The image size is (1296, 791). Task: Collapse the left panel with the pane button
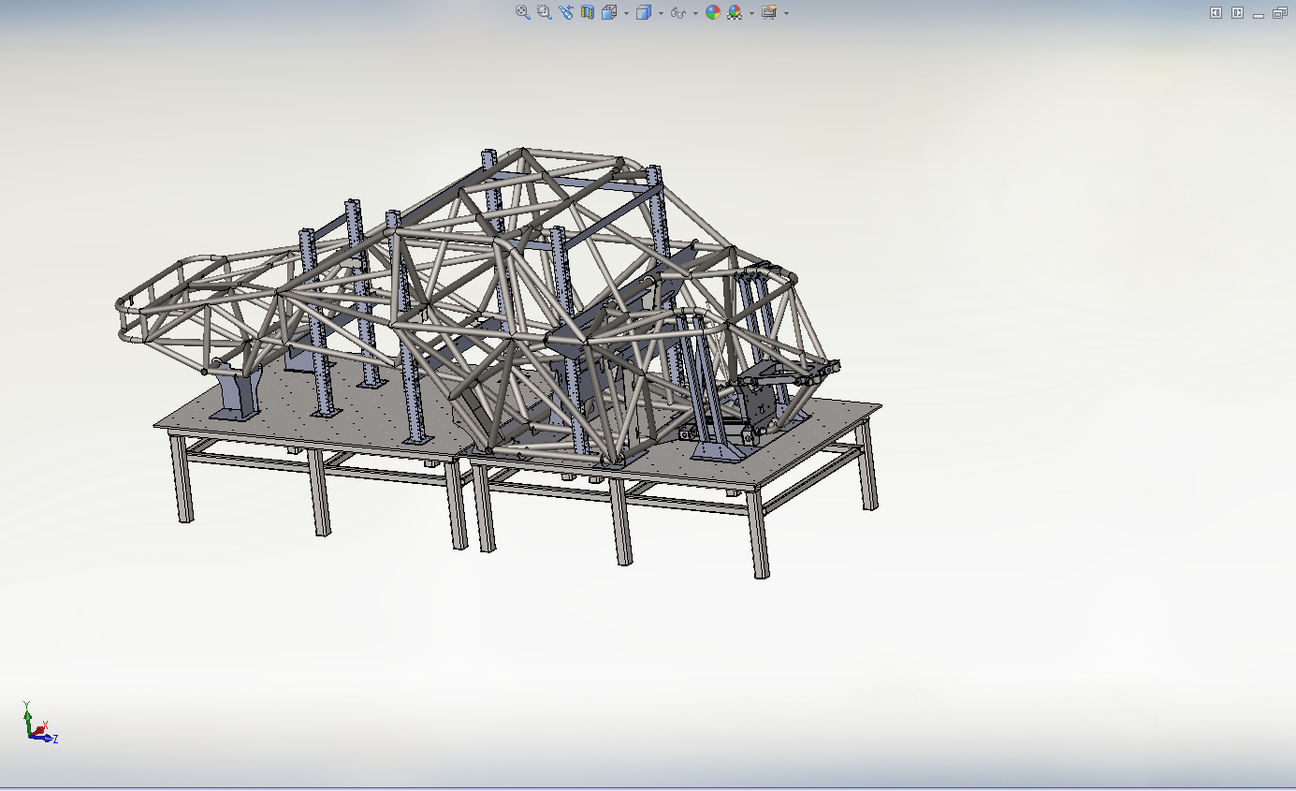point(1216,14)
